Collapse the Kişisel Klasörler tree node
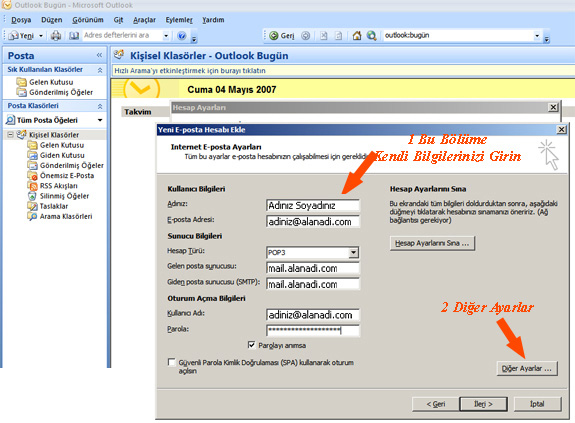The width and height of the screenshot is (575, 423). pyautogui.click(x=10, y=135)
